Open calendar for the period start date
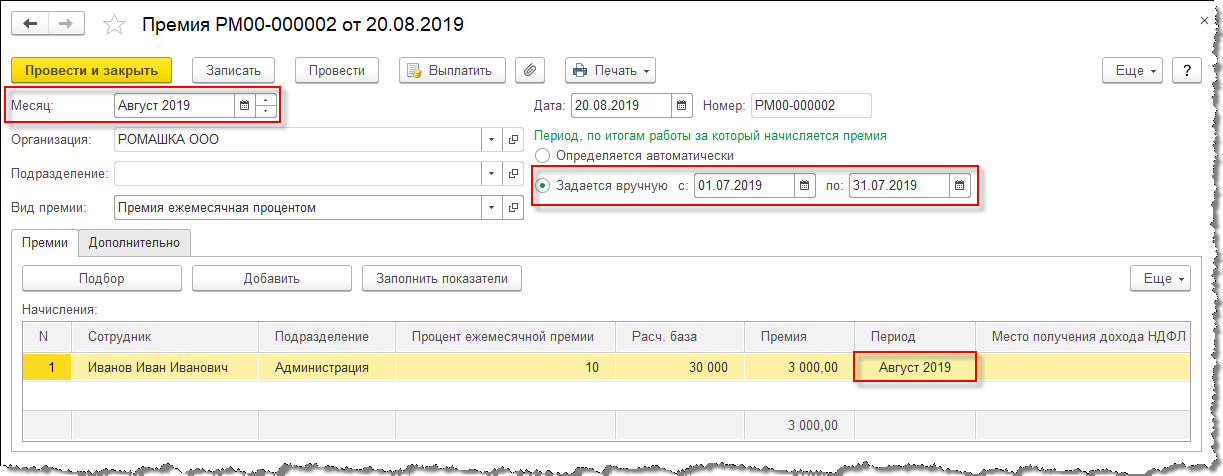The height and width of the screenshot is (476, 1223). pyautogui.click(x=805, y=185)
